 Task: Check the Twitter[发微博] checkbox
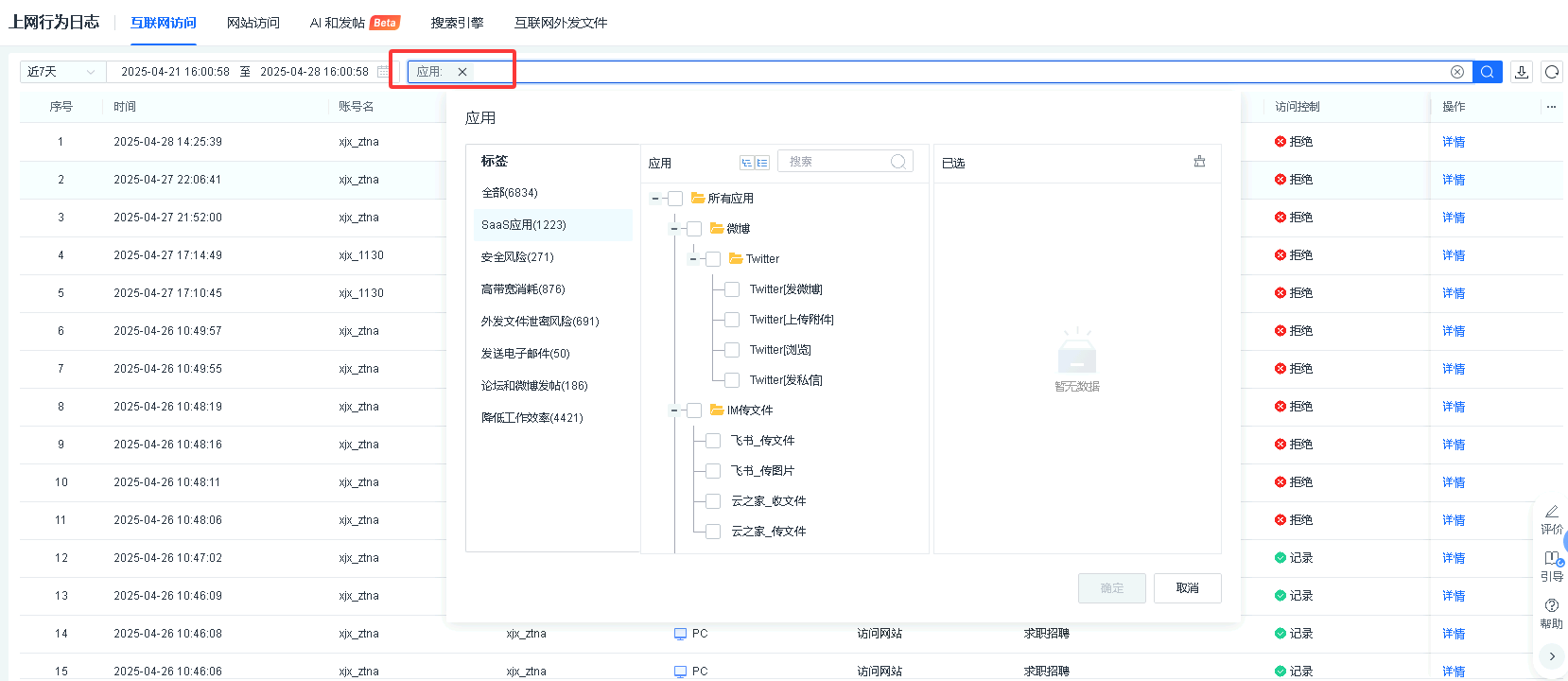point(732,289)
